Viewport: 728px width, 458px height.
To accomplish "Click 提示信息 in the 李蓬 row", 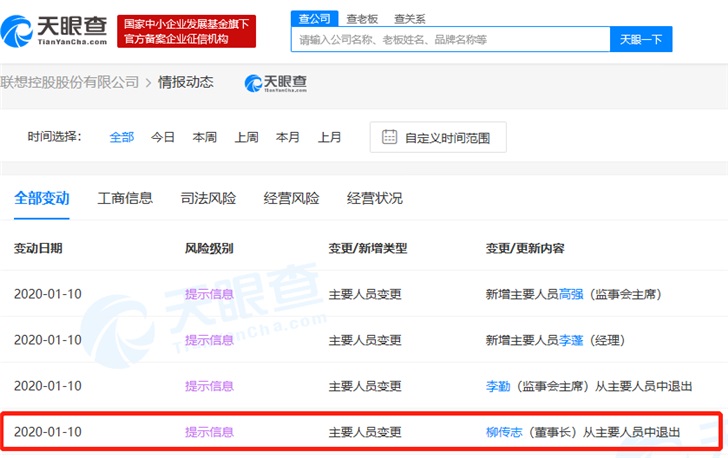I will click(209, 340).
